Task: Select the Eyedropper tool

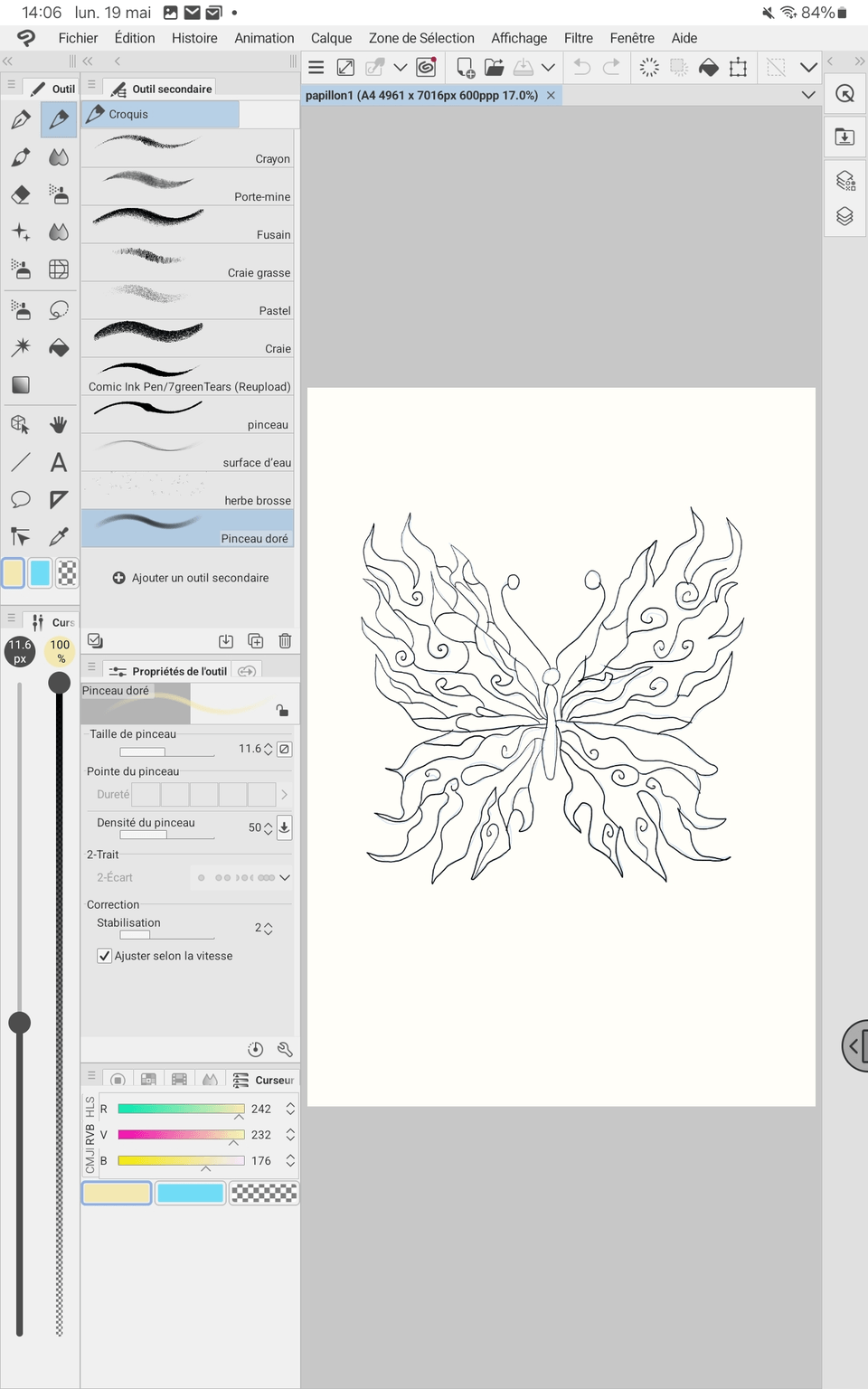Action: [x=59, y=536]
